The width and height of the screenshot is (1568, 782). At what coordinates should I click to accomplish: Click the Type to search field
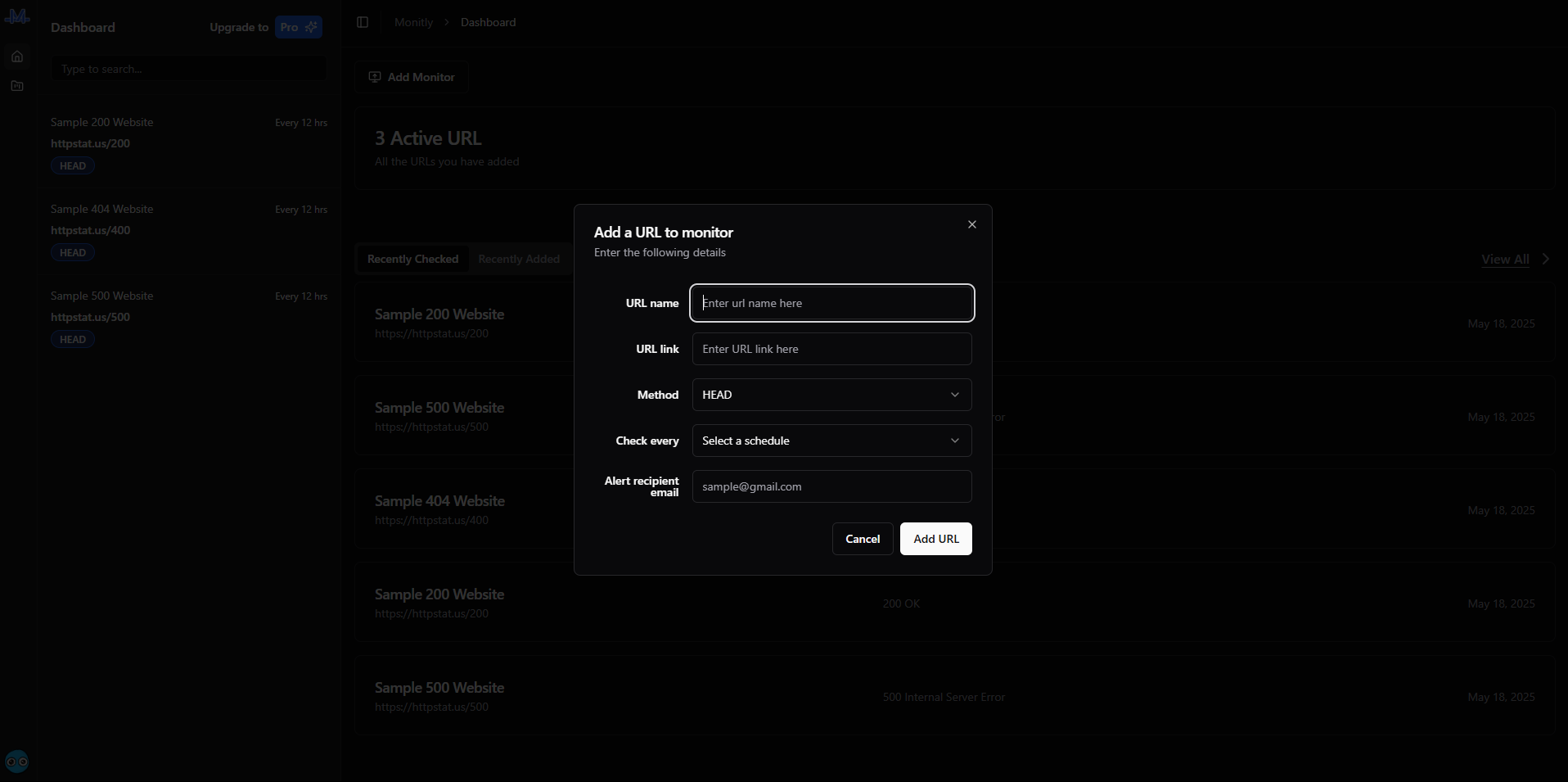(189, 69)
